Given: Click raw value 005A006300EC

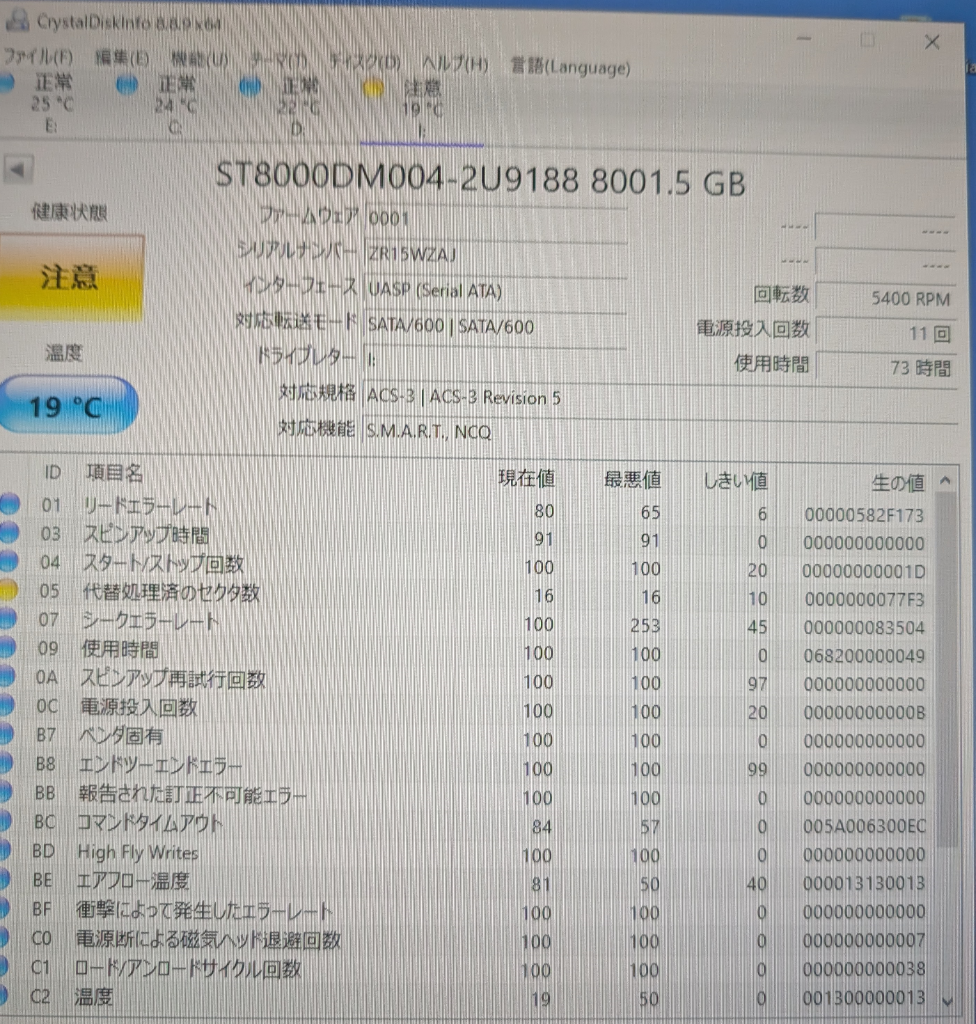Looking at the screenshot, I should pyautogui.click(x=864, y=826).
